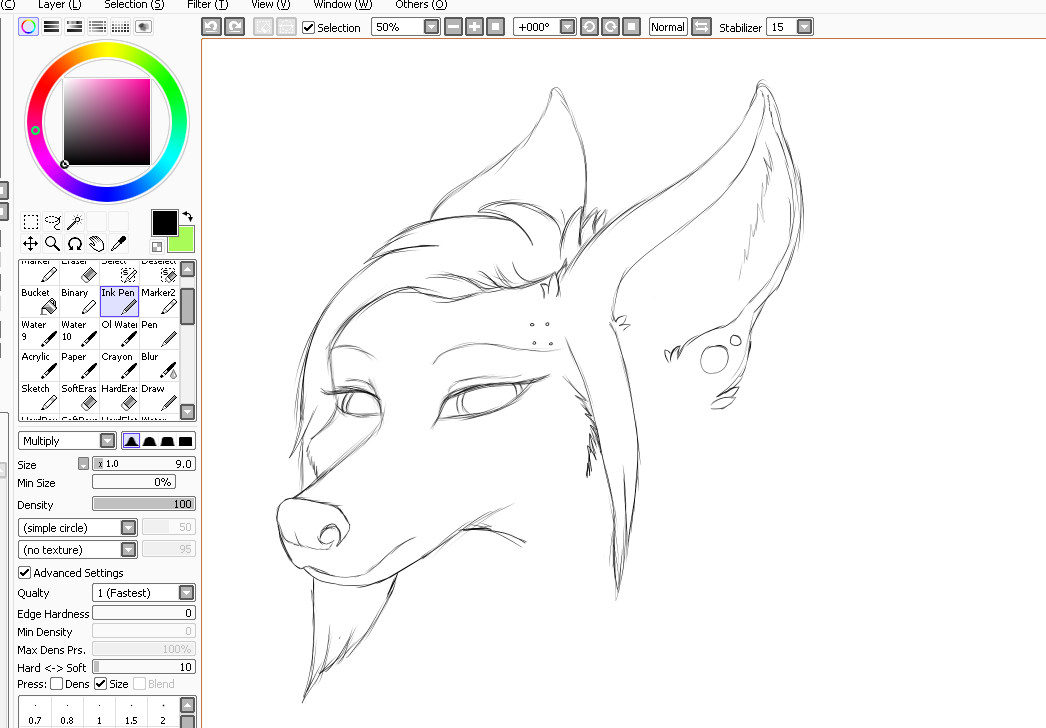Select the rectangular selection tool
This screenshot has width=1046, height=728.
click(31, 222)
